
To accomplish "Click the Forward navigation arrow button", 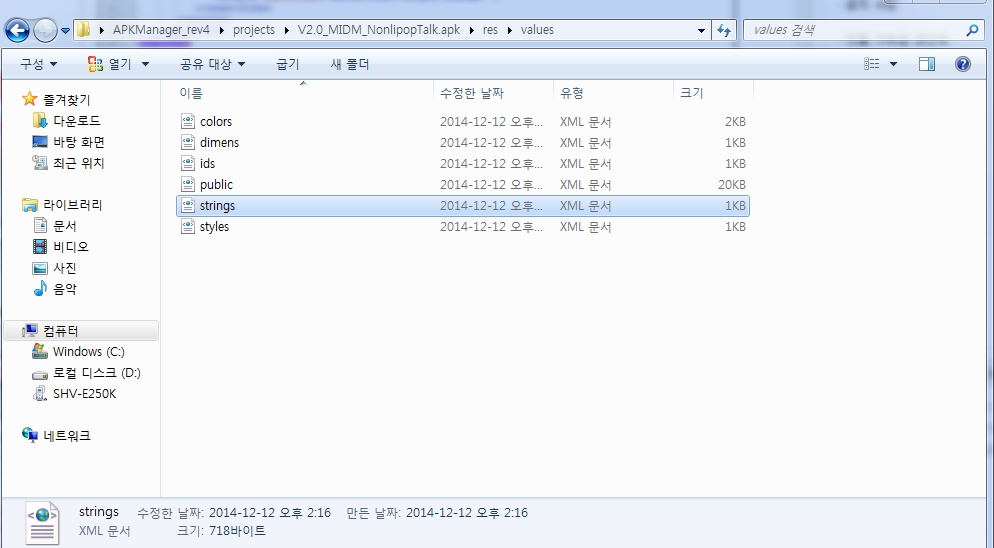I will (x=46, y=31).
